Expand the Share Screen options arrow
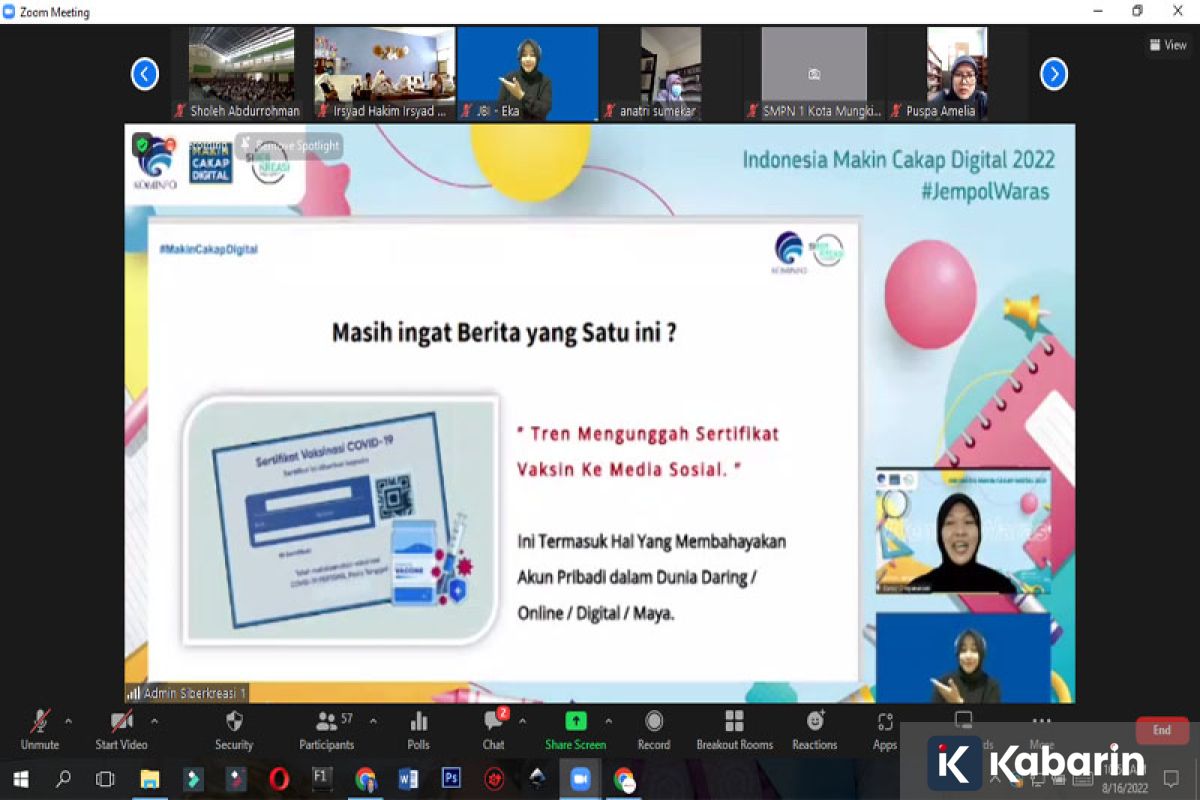 tap(608, 720)
